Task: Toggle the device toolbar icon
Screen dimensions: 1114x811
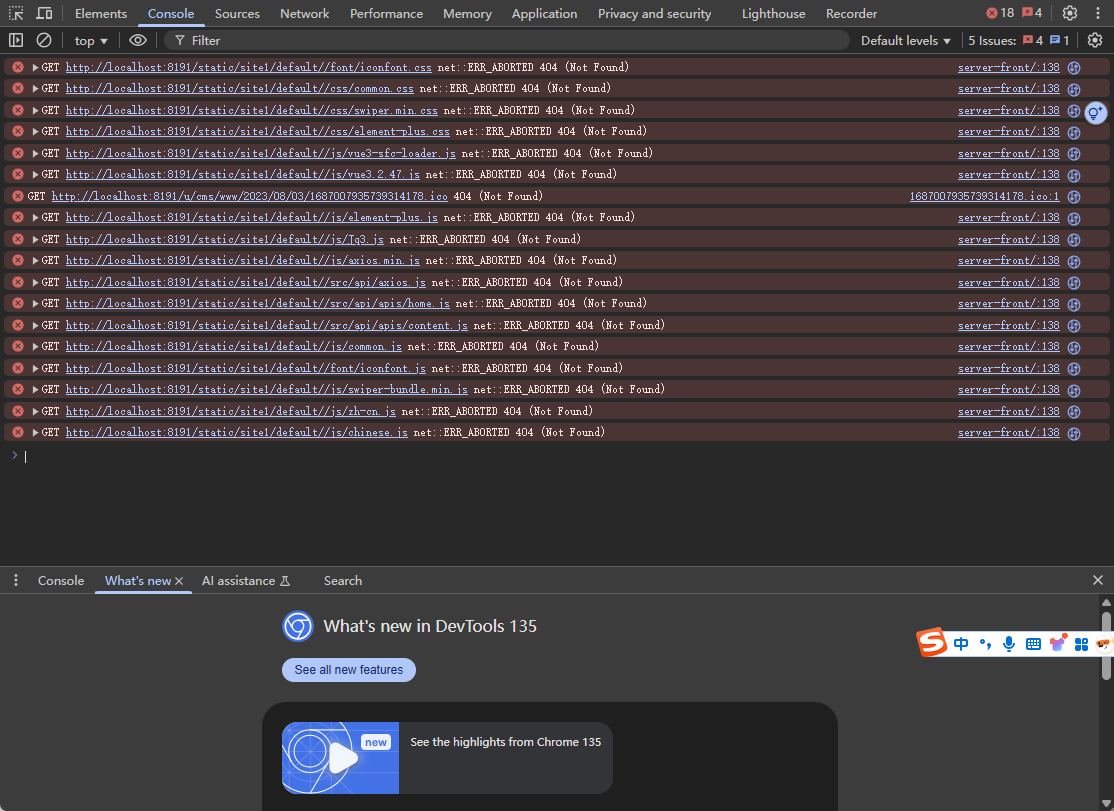Action: point(44,13)
